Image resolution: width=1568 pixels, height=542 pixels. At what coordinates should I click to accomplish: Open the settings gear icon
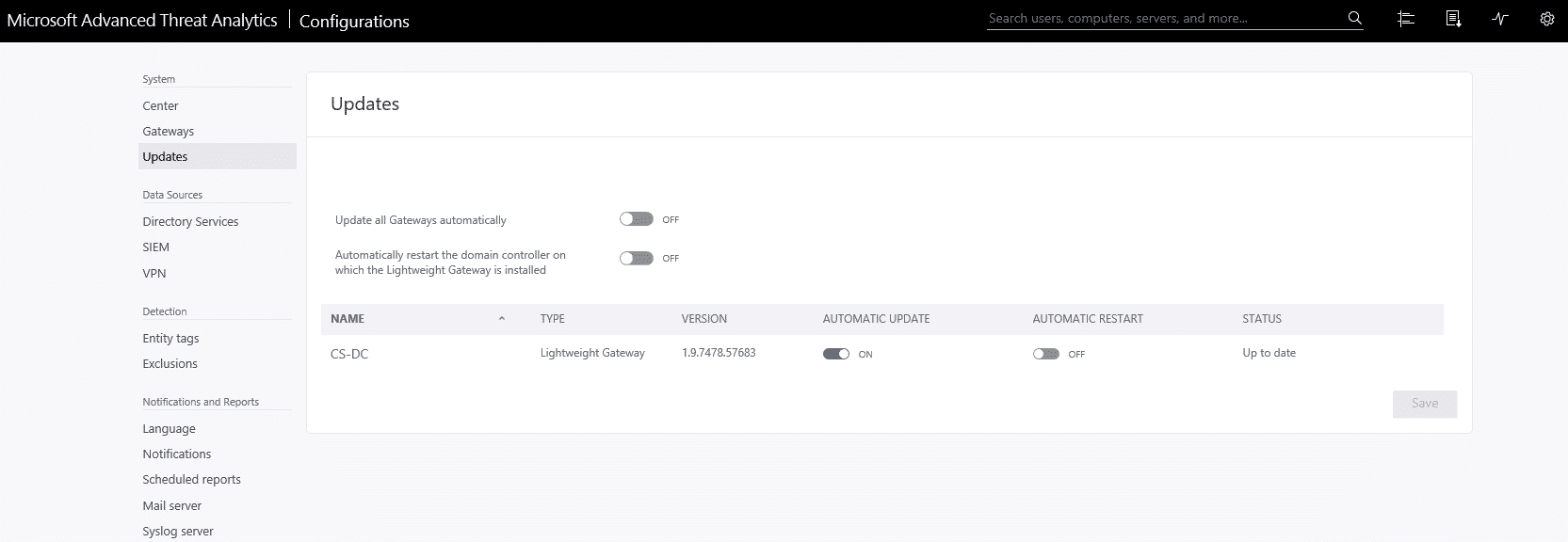click(1546, 19)
